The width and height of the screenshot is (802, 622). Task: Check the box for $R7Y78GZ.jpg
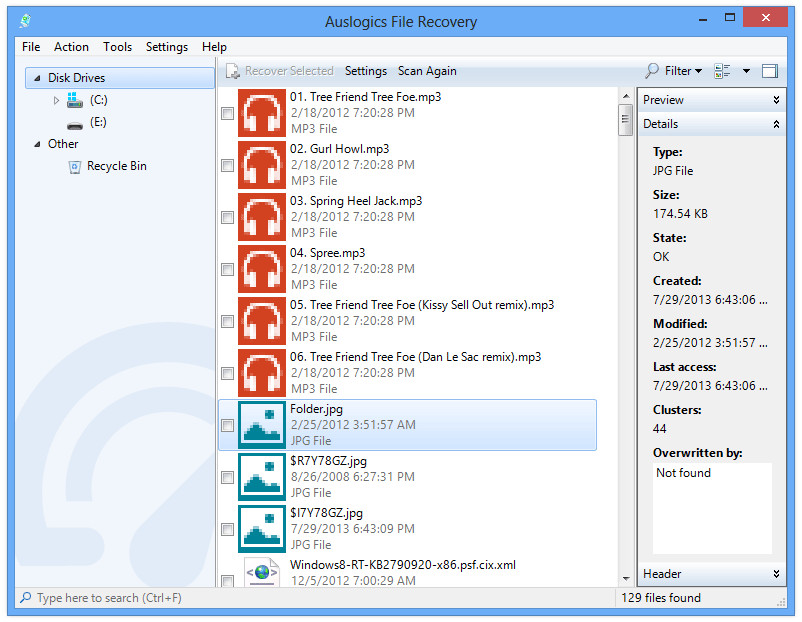[x=228, y=477]
